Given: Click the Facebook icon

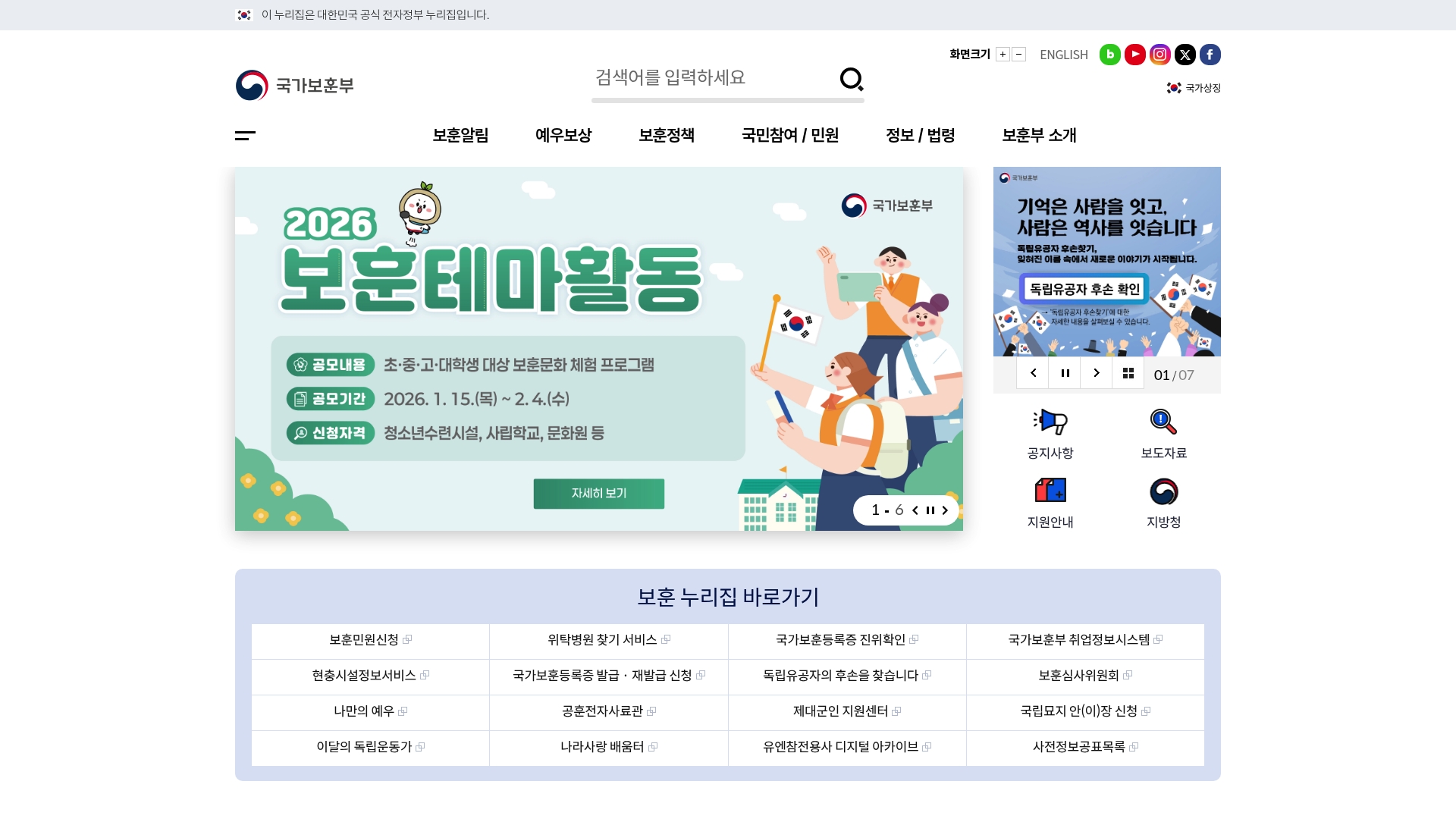Looking at the screenshot, I should [x=1210, y=55].
